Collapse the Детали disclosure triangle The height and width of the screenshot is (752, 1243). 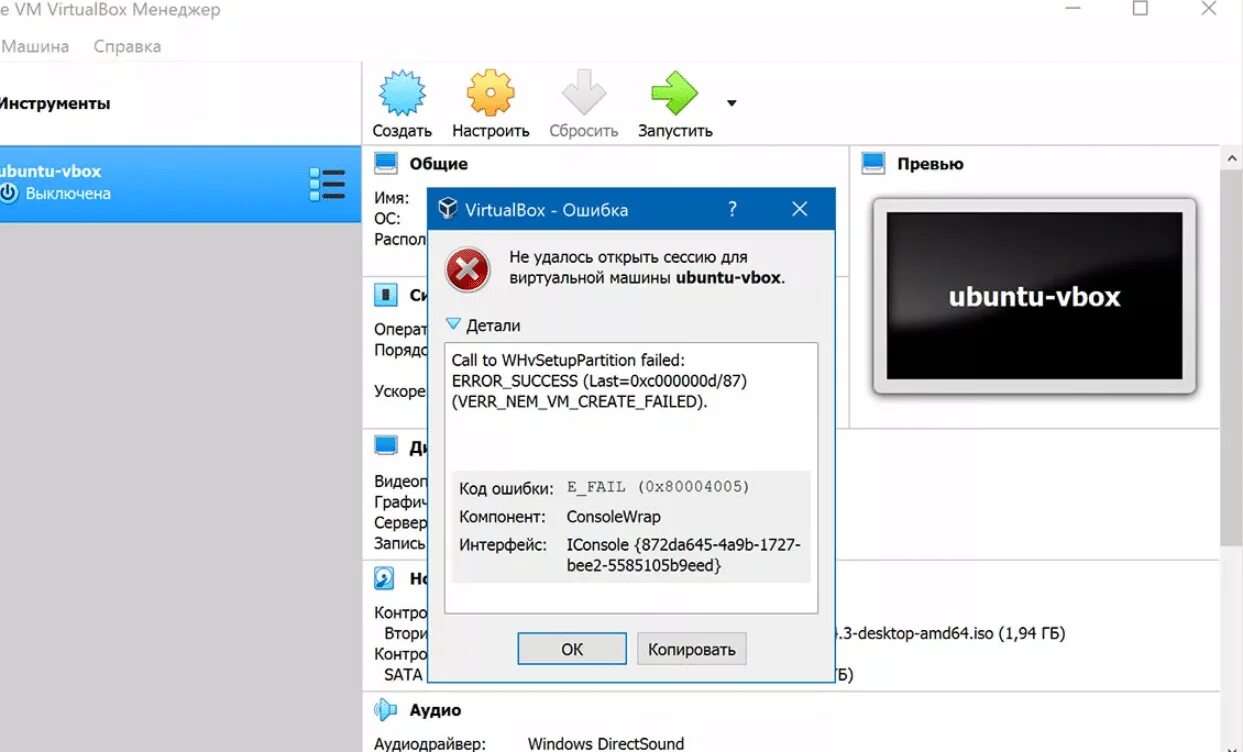tap(454, 325)
